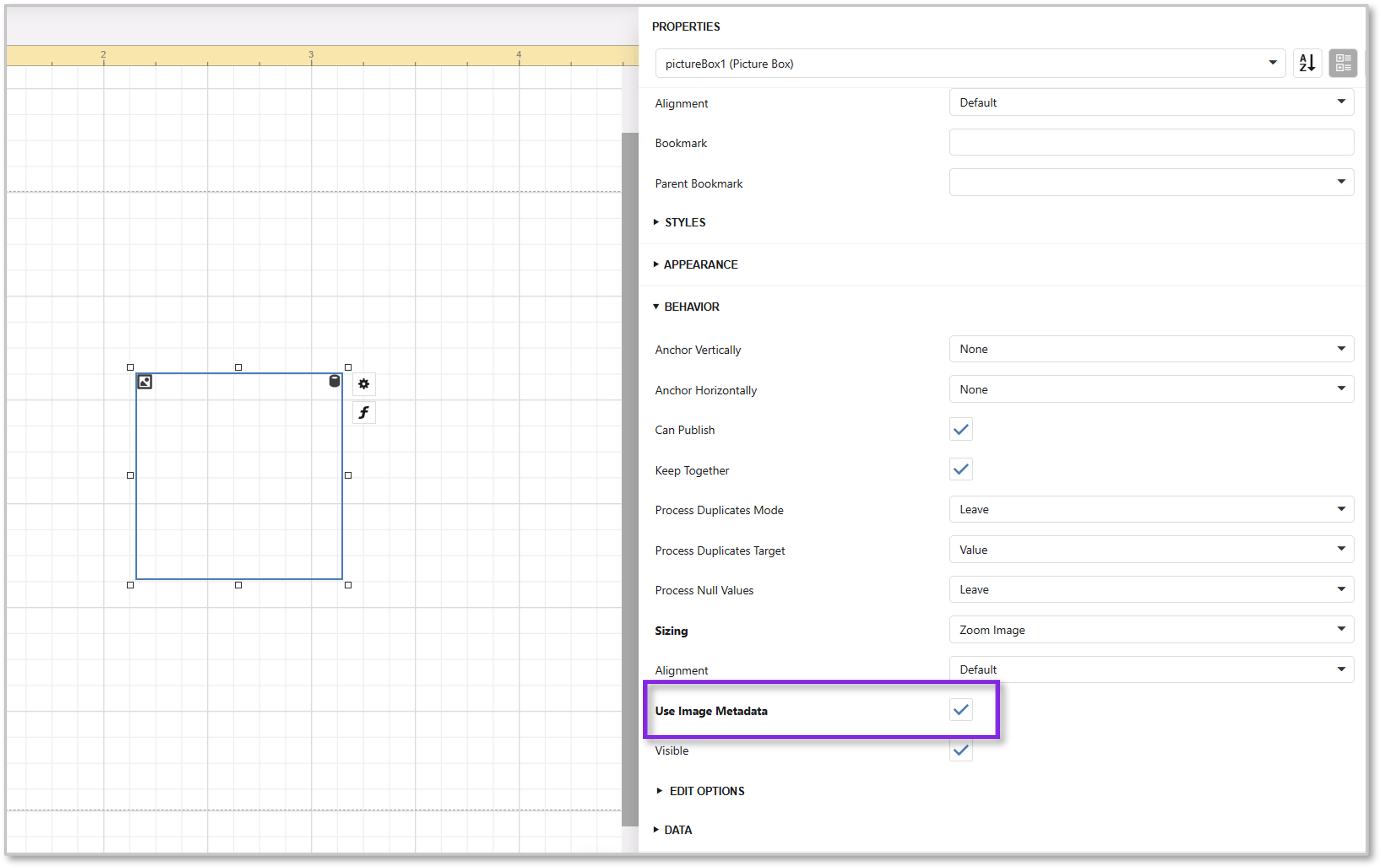This screenshot has height=868, width=1381.
Task: Click the top-center resize handle of picture box
Action: [239, 367]
